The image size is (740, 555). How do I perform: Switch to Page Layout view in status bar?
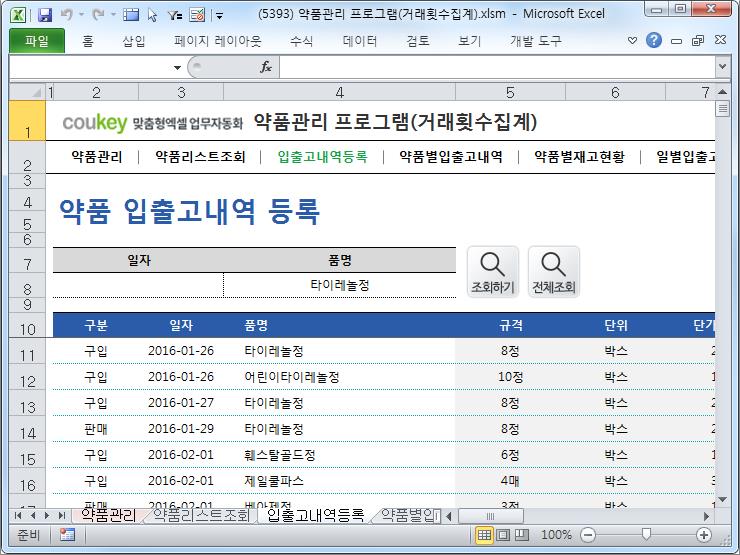click(x=503, y=535)
